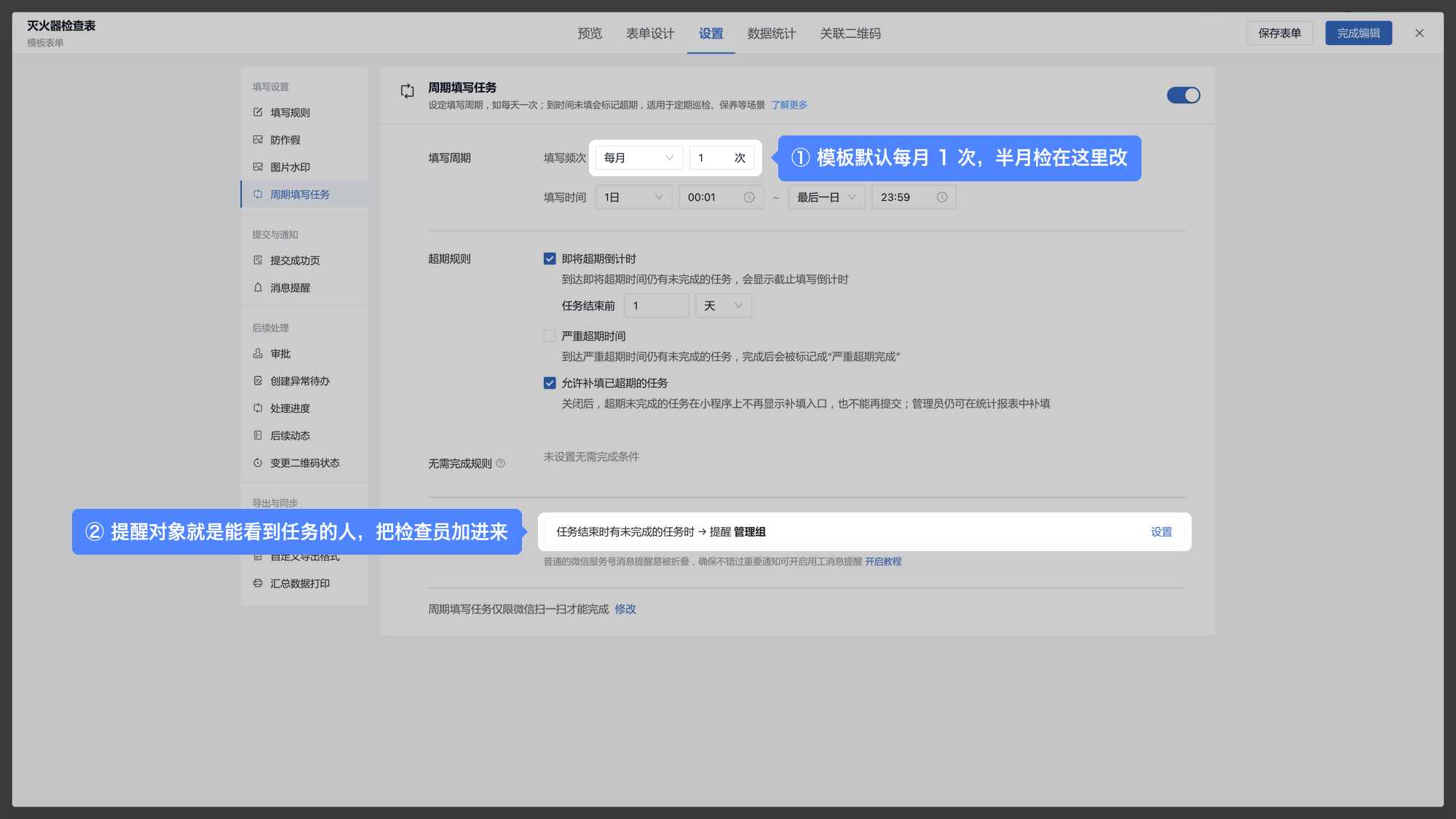Uncheck 即将超期倒计时 checkbox
The height and width of the screenshot is (819, 1456).
pyautogui.click(x=550, y=259)
